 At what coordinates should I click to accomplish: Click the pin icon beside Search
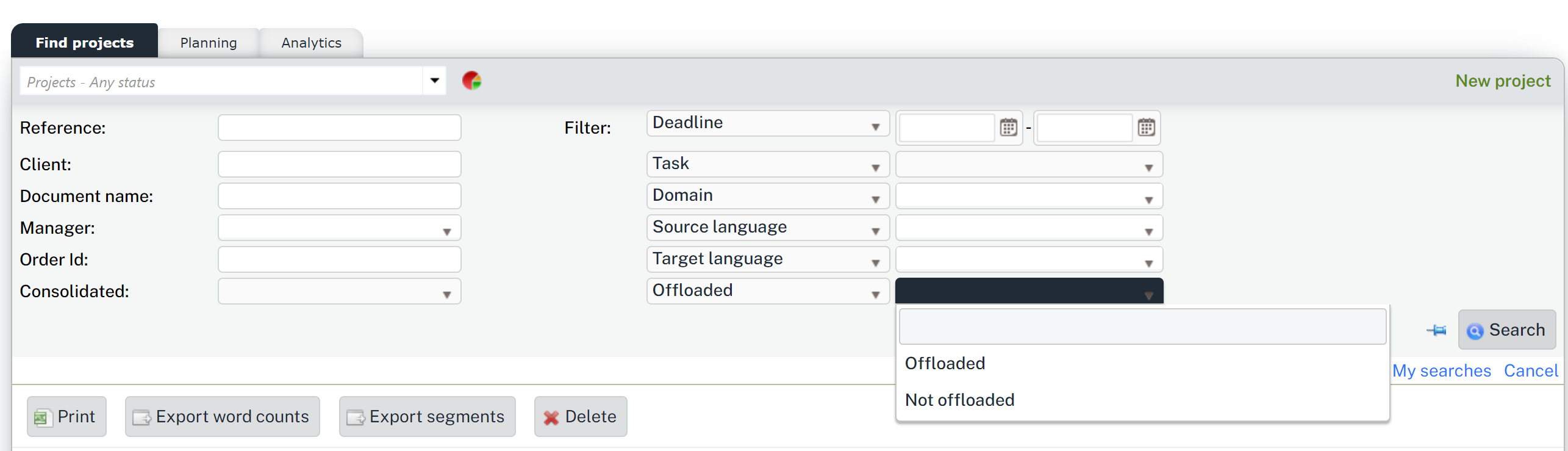[1436, 330]
